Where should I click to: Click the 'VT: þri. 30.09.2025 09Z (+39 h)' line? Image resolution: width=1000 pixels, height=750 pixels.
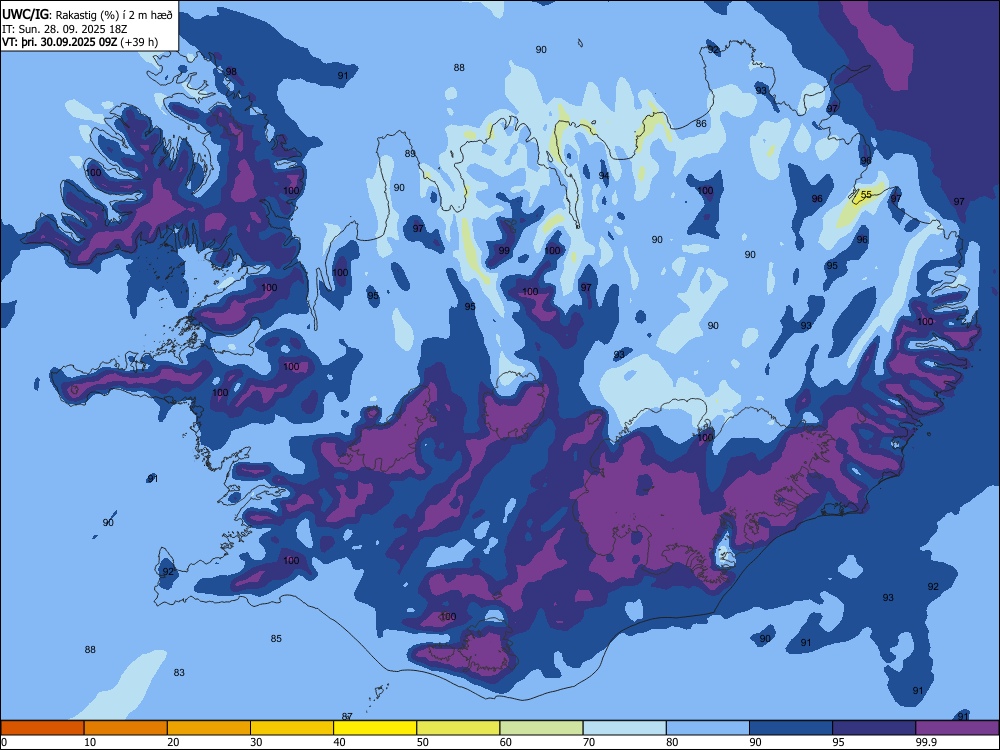80,42
